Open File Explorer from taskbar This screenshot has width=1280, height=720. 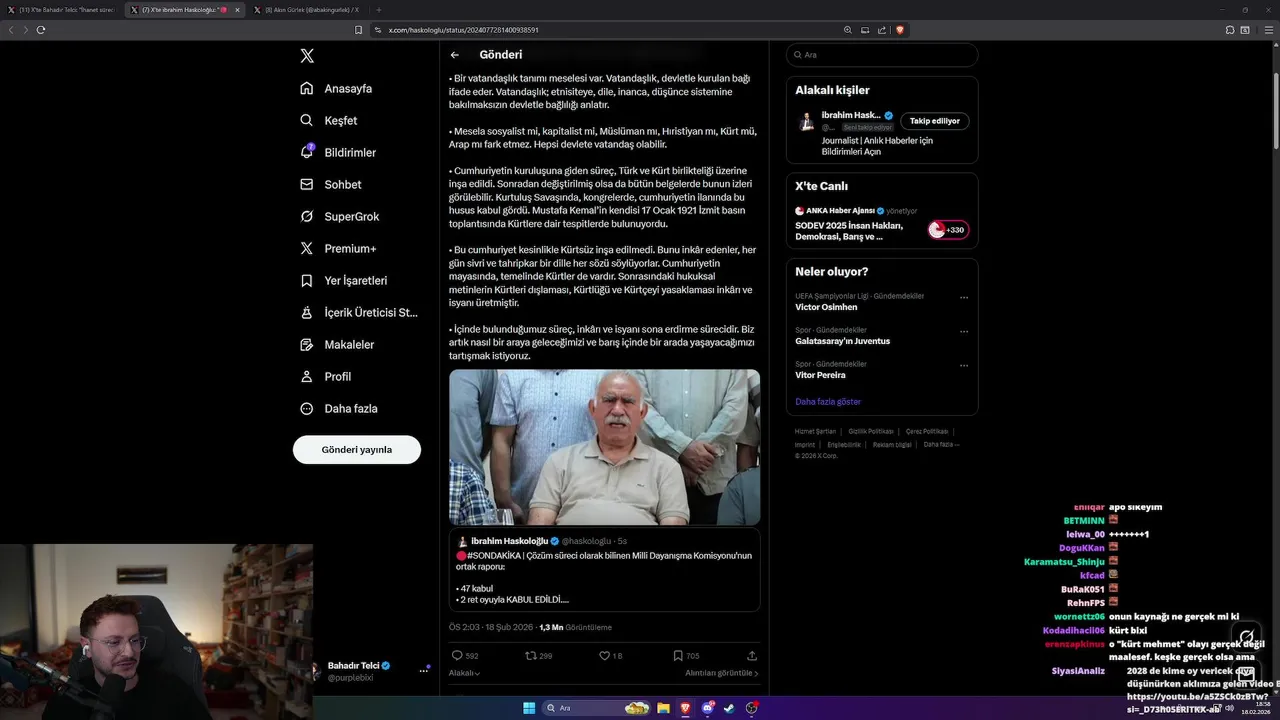[x=663, y=708]
